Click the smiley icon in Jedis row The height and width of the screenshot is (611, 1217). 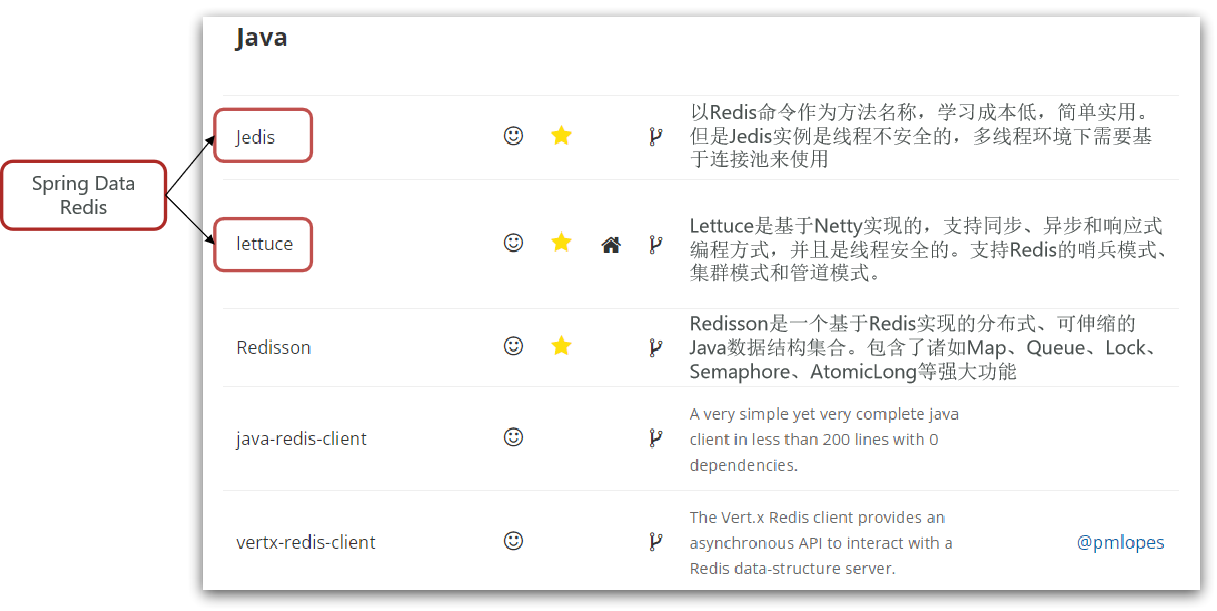click(x=513, y=136)
